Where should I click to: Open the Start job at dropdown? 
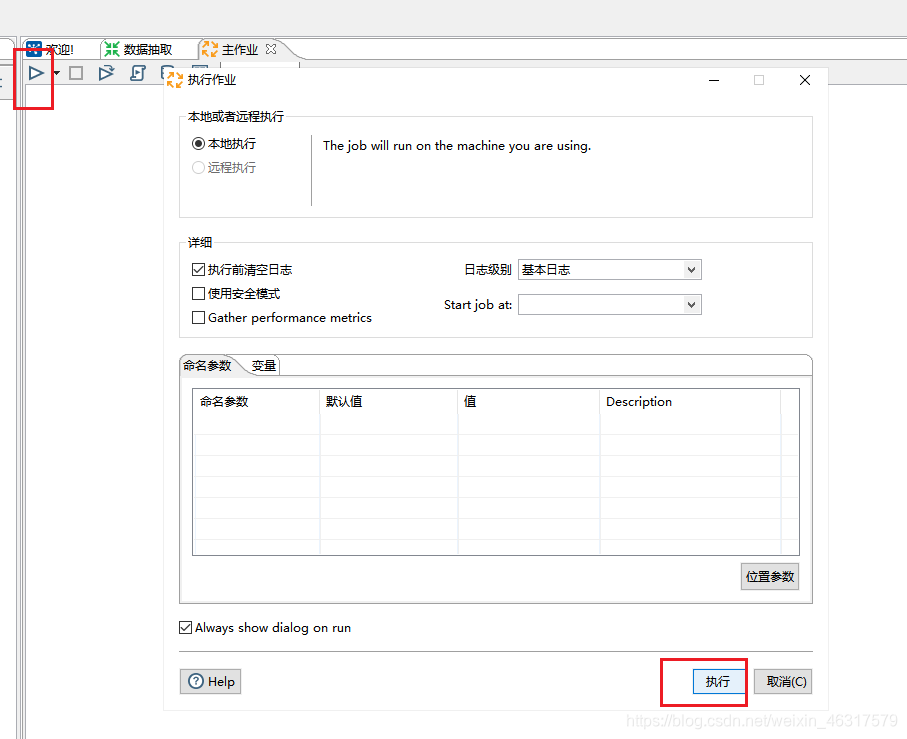tap(692, 304)
